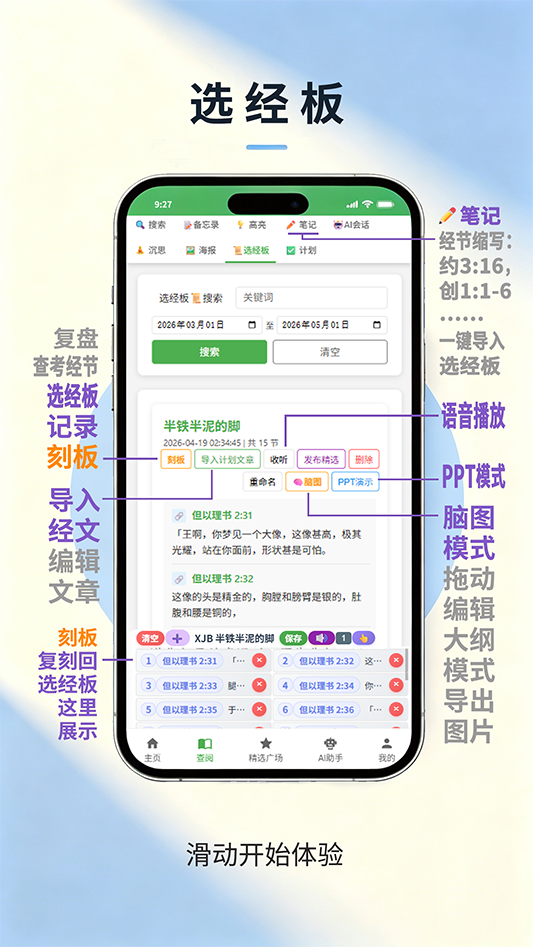
Task: Click the engraving list scrollbar
Action: pos(406,664)
